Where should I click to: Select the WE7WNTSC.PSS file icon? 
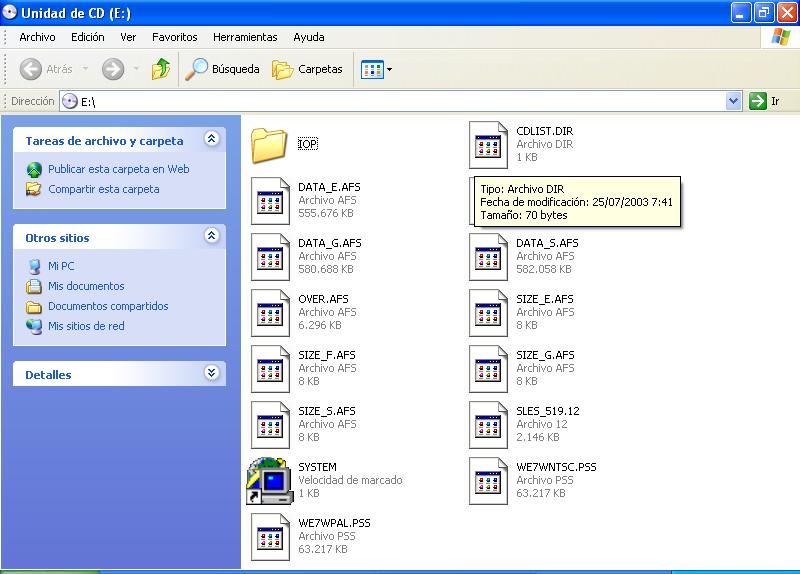(x=488, y=482)
